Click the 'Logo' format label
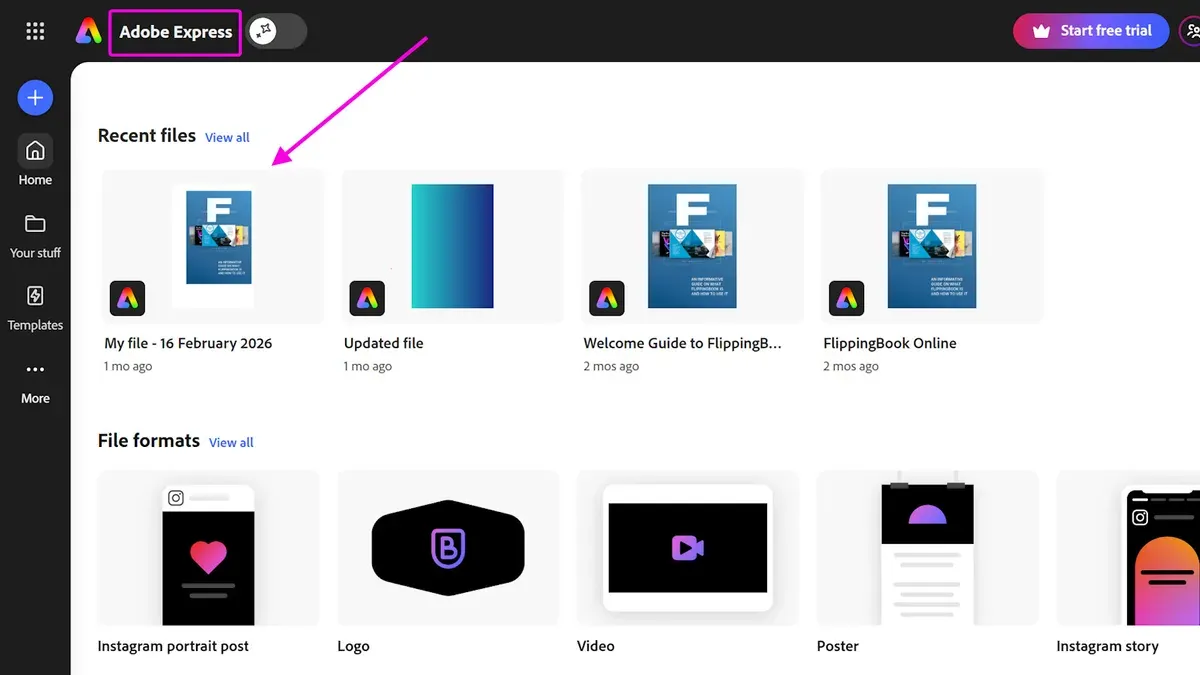 [353, 646]
